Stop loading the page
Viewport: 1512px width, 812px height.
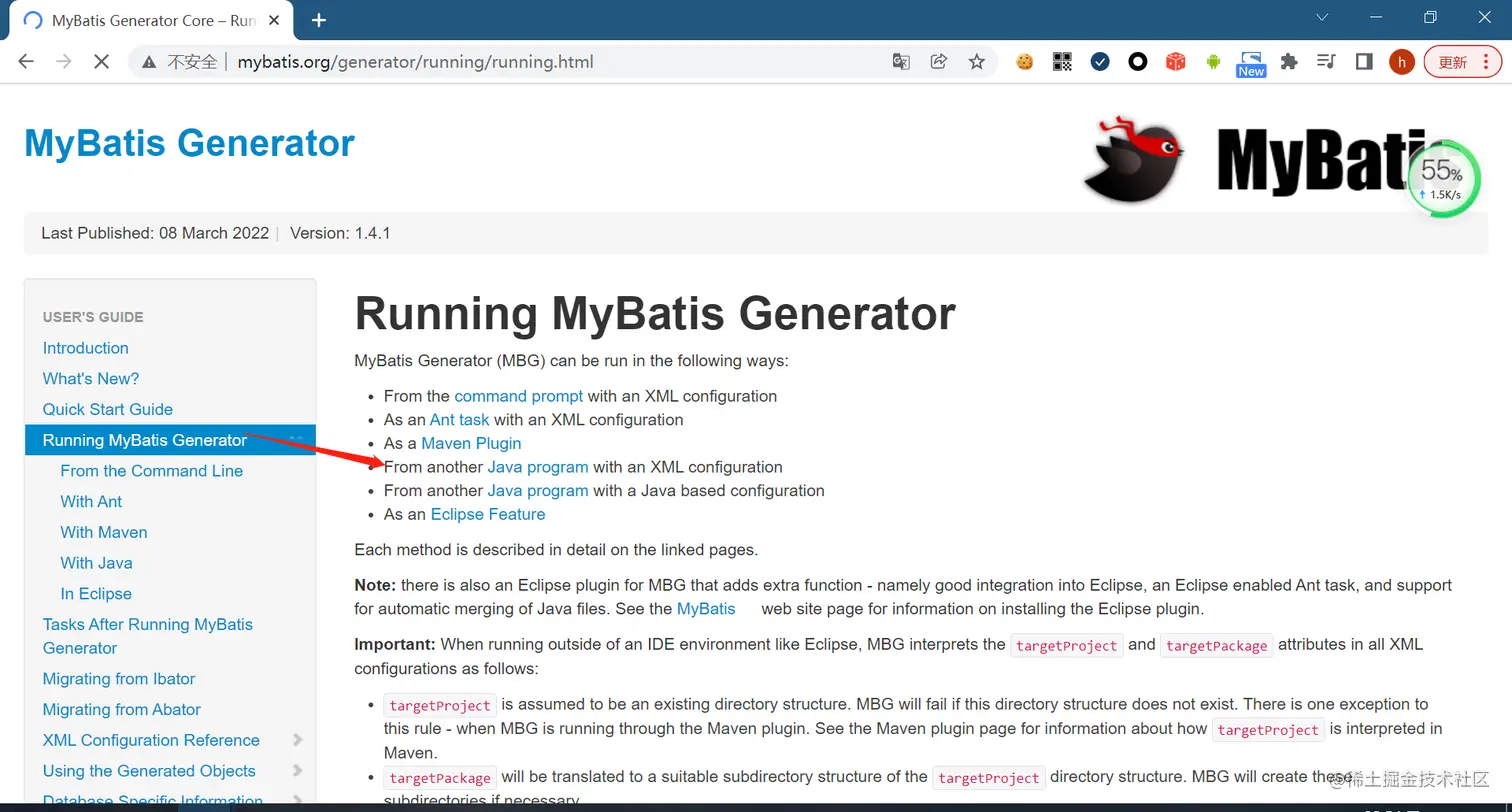(x=101, y=62)
